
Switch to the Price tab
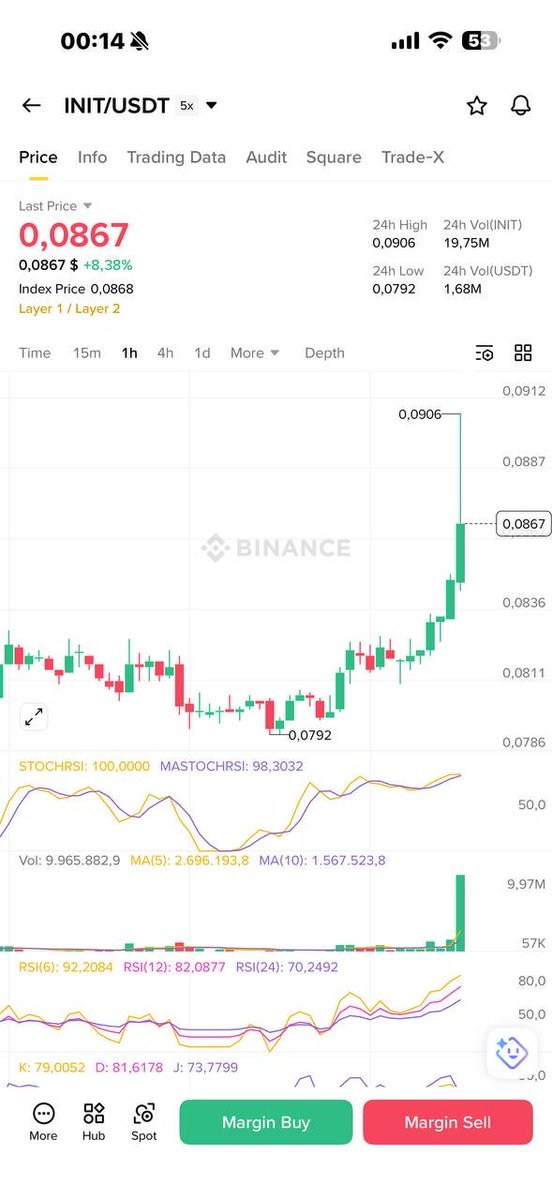coord(38,157)
